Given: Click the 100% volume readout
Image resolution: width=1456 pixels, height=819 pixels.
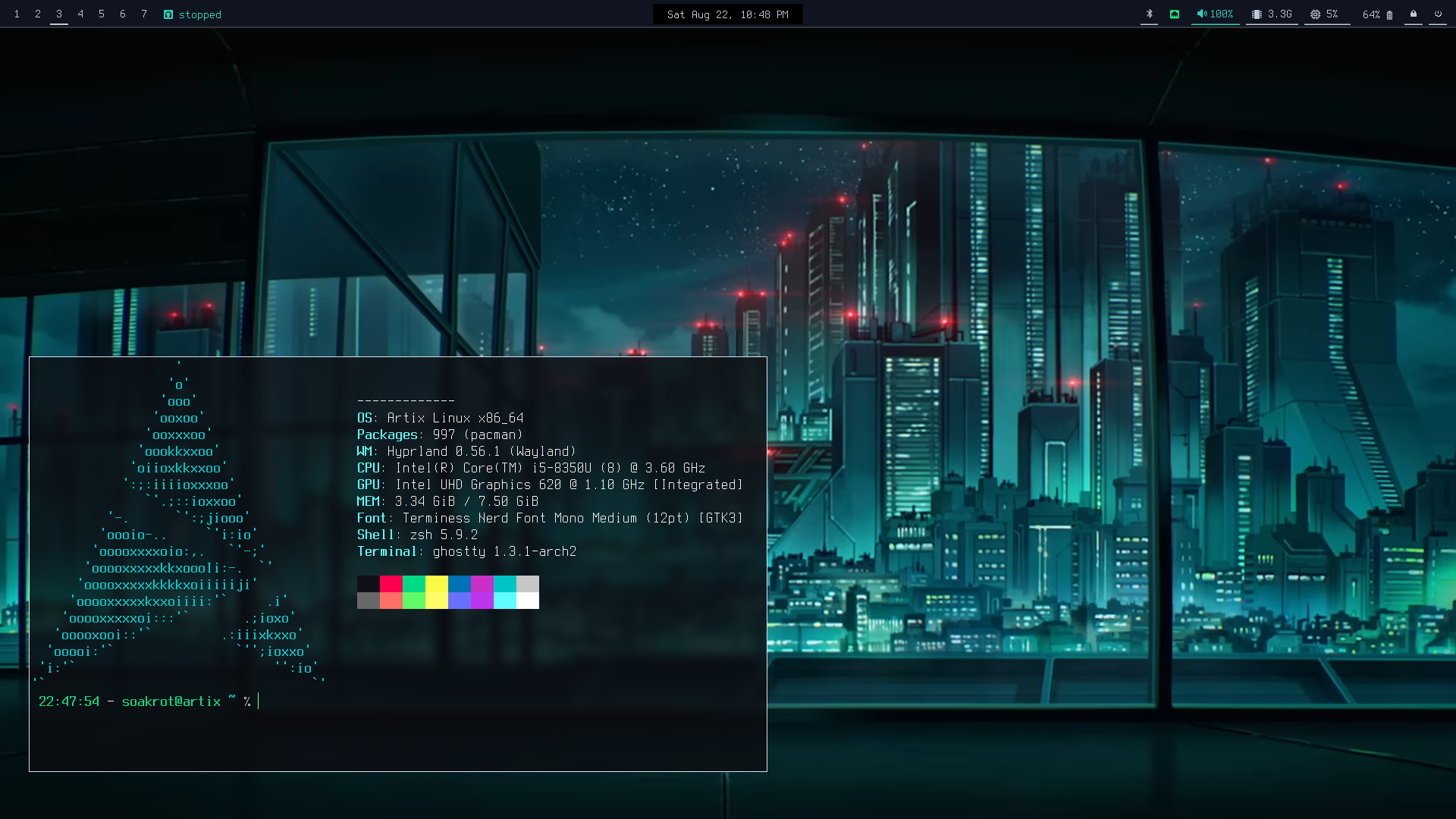Looking at the screenshot, I should pos(1222,14).
